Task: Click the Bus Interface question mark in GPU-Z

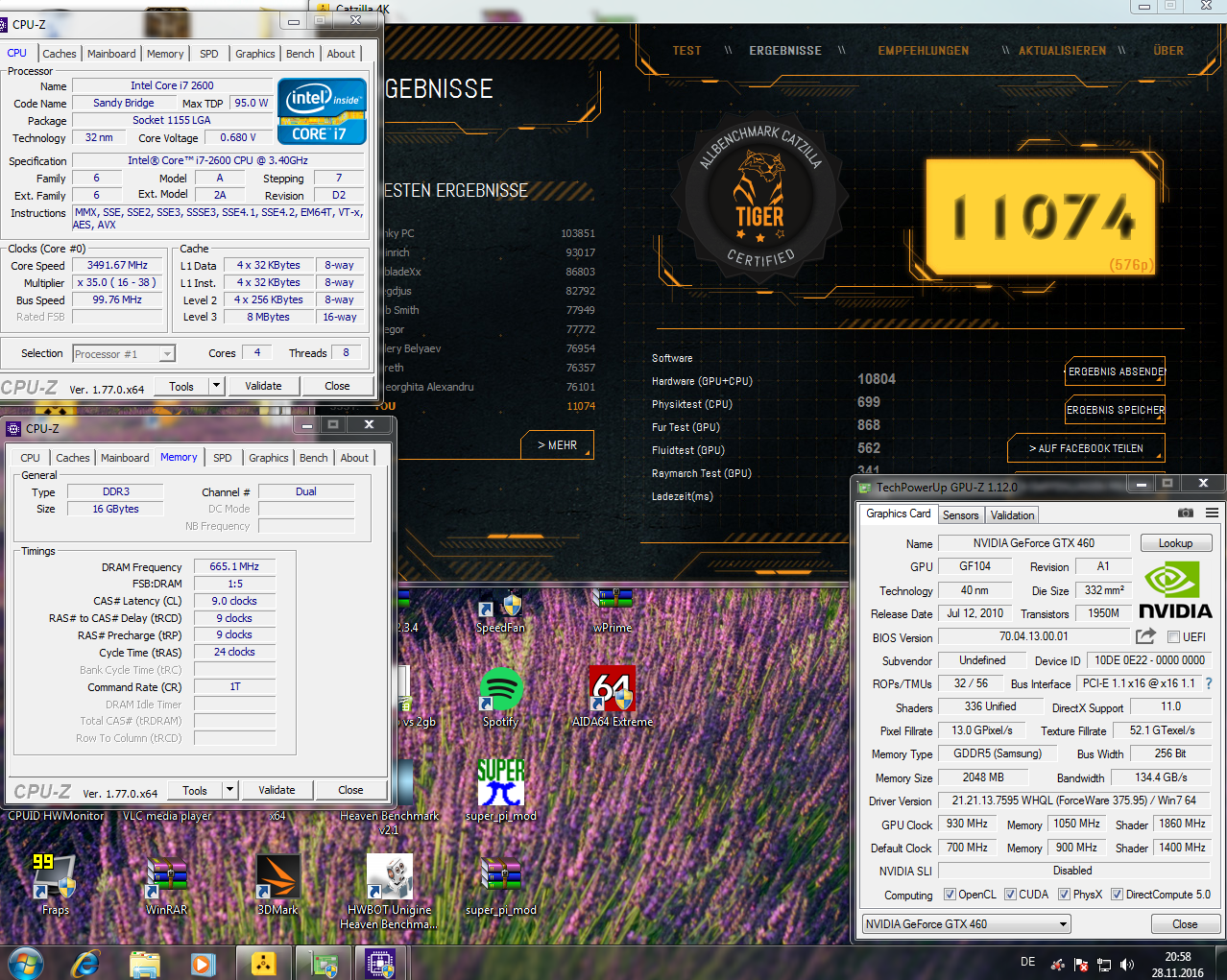Action: [x=1209, y=683]
